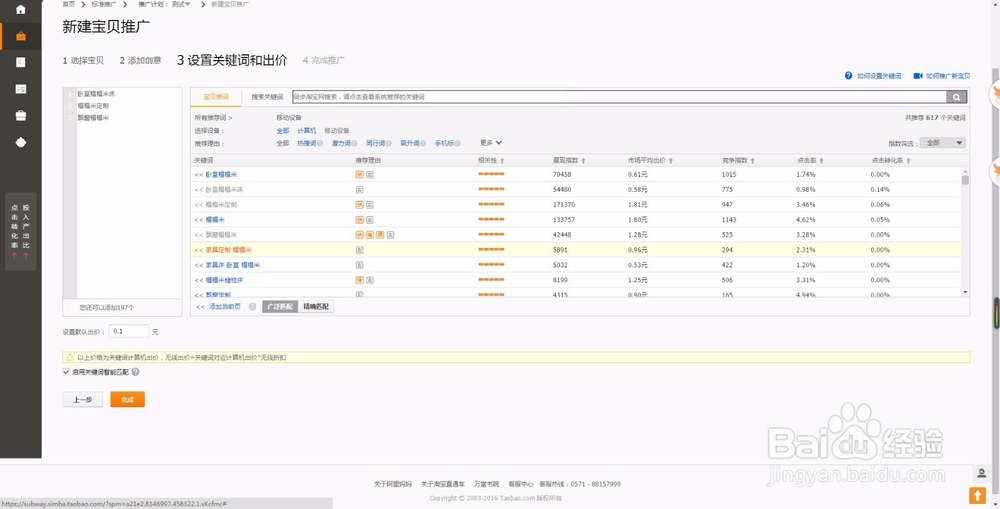Click the blue question mark help icon
Image resolution: width=1000 pixels, height=509 pixels.
point(848,75)
